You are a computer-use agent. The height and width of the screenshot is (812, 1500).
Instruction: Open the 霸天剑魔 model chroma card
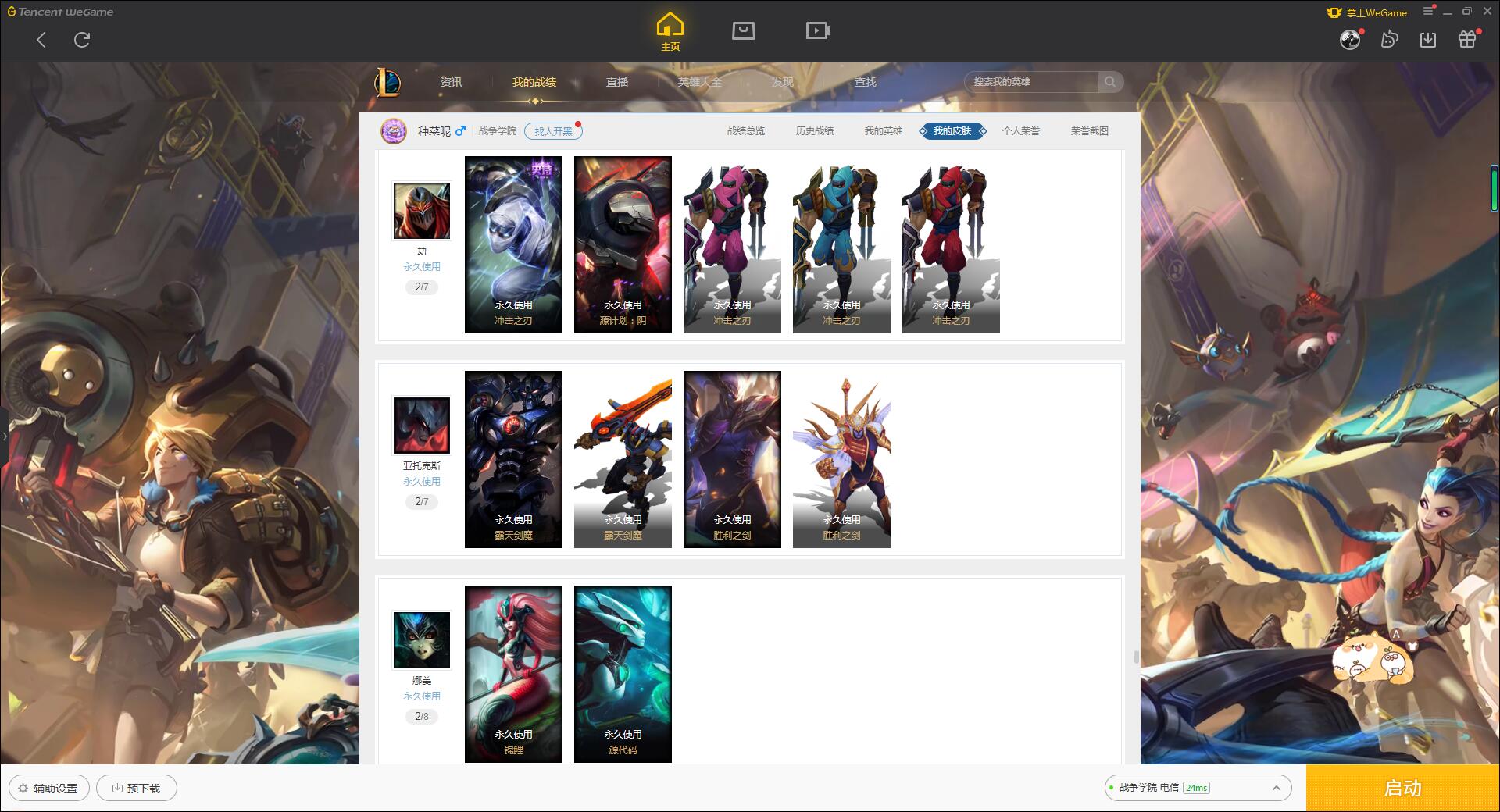click(623, 459)
